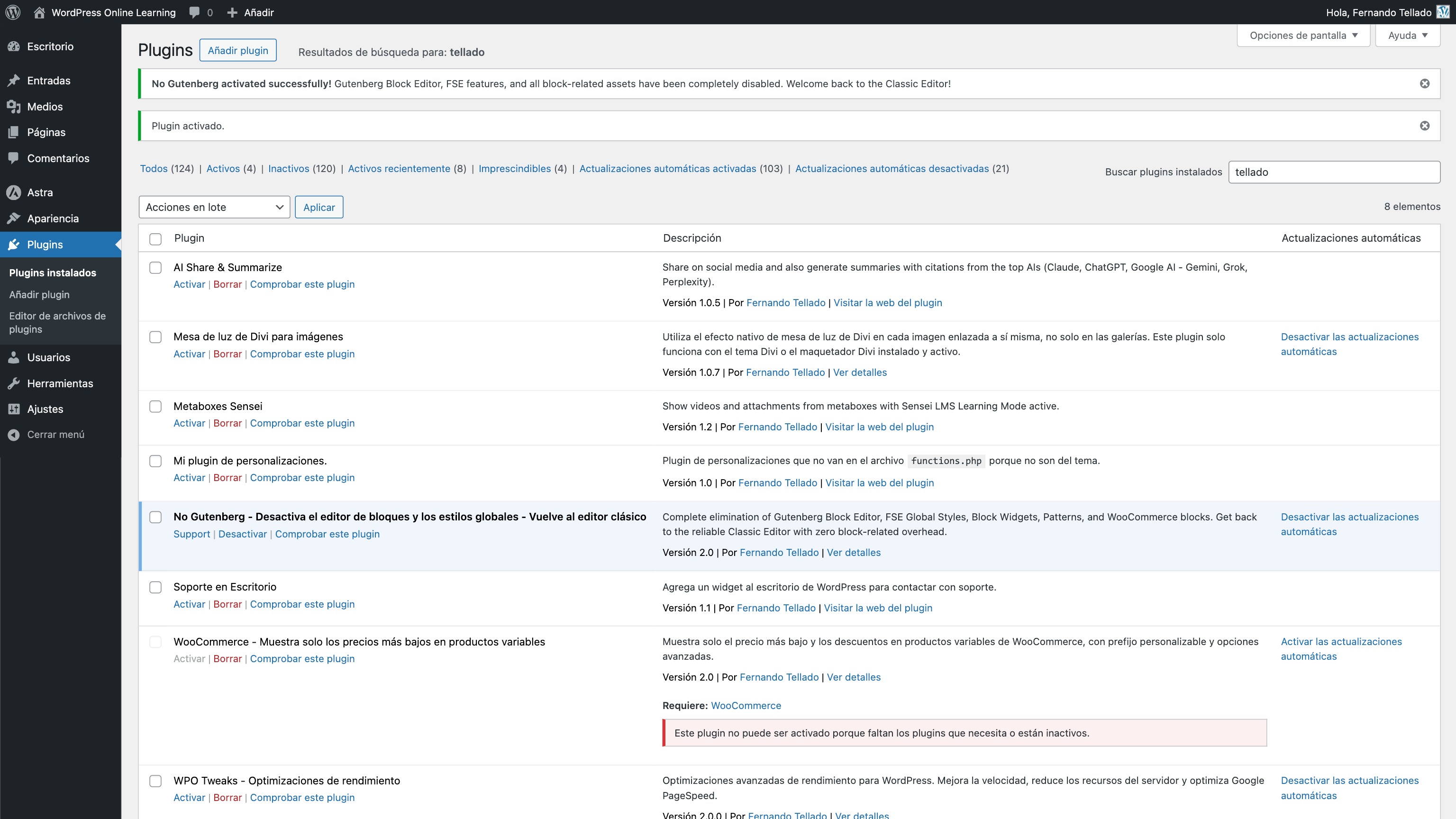The width and height of the screenshot is (1456, 819).
Task: Activate AI Share & Summarize plugin
Action: (189, 284)
